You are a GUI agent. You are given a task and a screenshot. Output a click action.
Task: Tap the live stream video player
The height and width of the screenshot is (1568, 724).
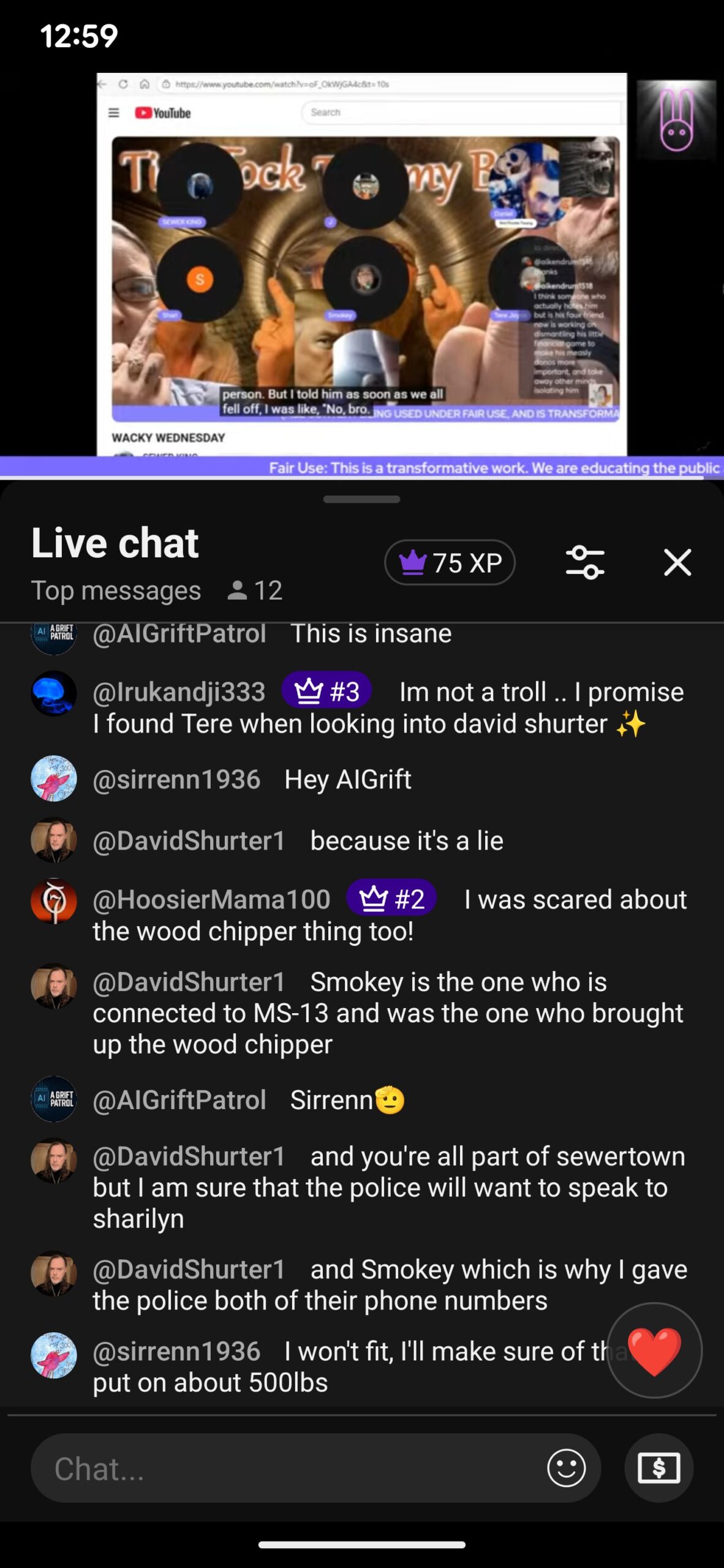coord(361,265)
